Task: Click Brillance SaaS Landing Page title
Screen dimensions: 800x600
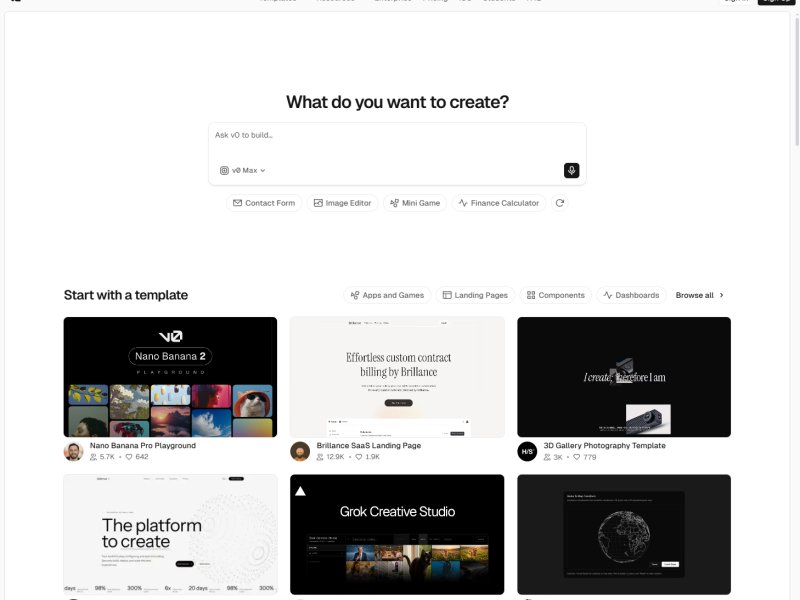Action: pyautogui.click(x=368, y=445)
